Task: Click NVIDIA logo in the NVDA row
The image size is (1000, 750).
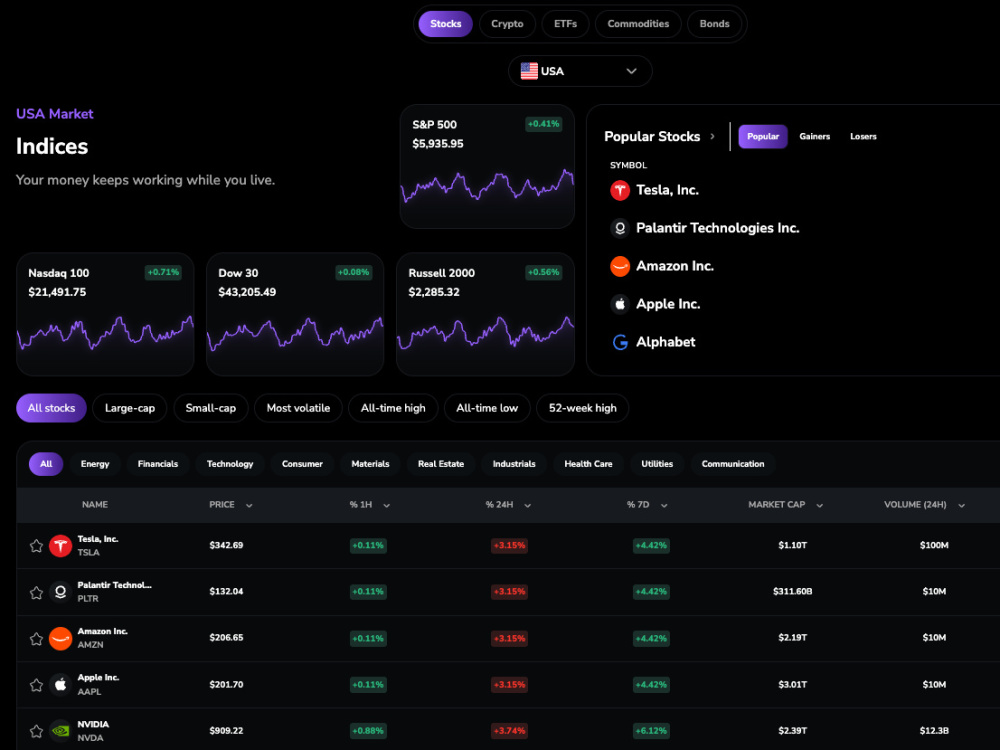Action: [61, 731]
